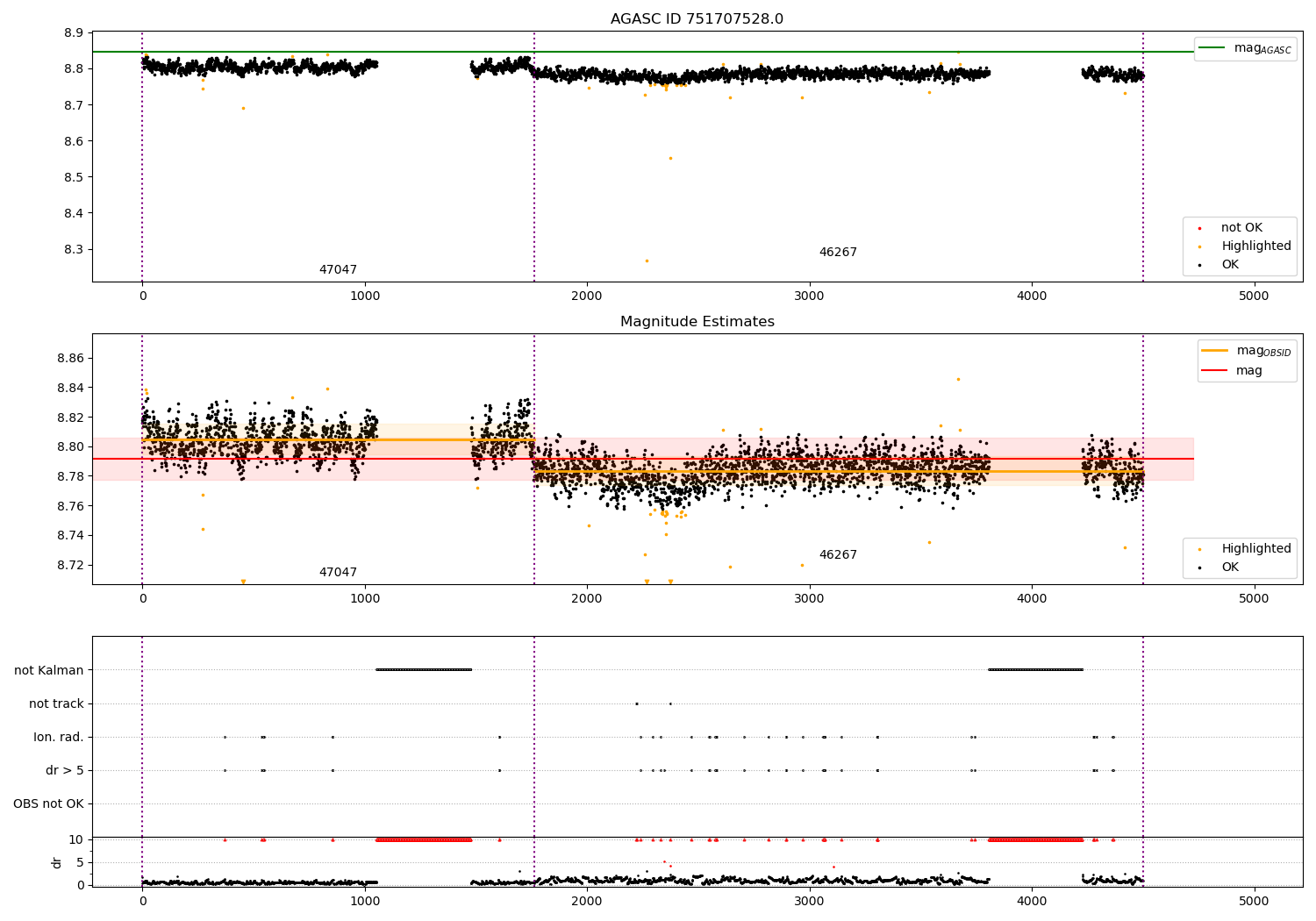The height and width of the screenshot is (921, 1316).
Task: Click the 8.72 y-axis tick label
Action: (70, 565)
